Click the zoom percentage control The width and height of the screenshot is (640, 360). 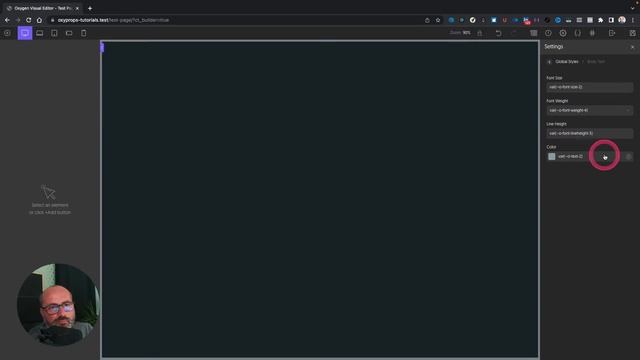460,33
